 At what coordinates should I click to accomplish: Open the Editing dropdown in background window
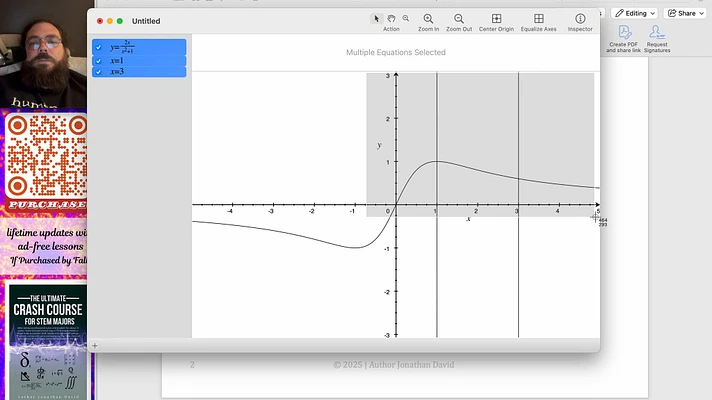click(635, 13)
